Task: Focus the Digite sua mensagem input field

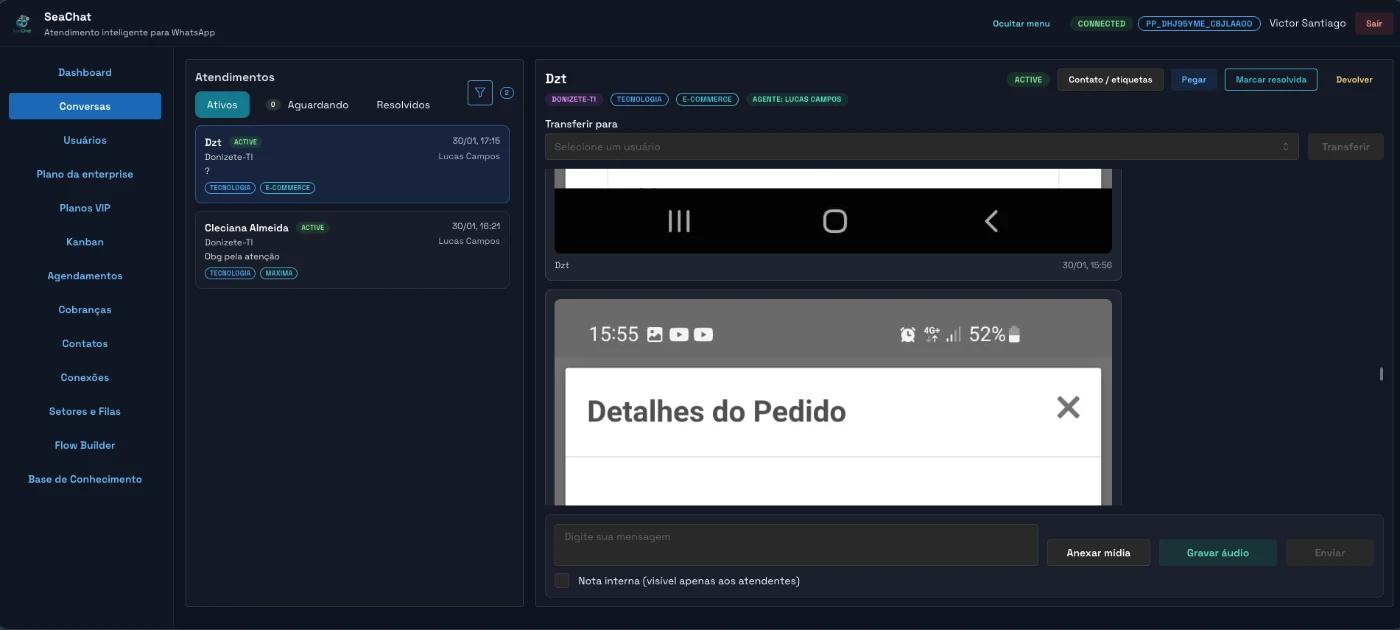Action: [x=795, y=545]
